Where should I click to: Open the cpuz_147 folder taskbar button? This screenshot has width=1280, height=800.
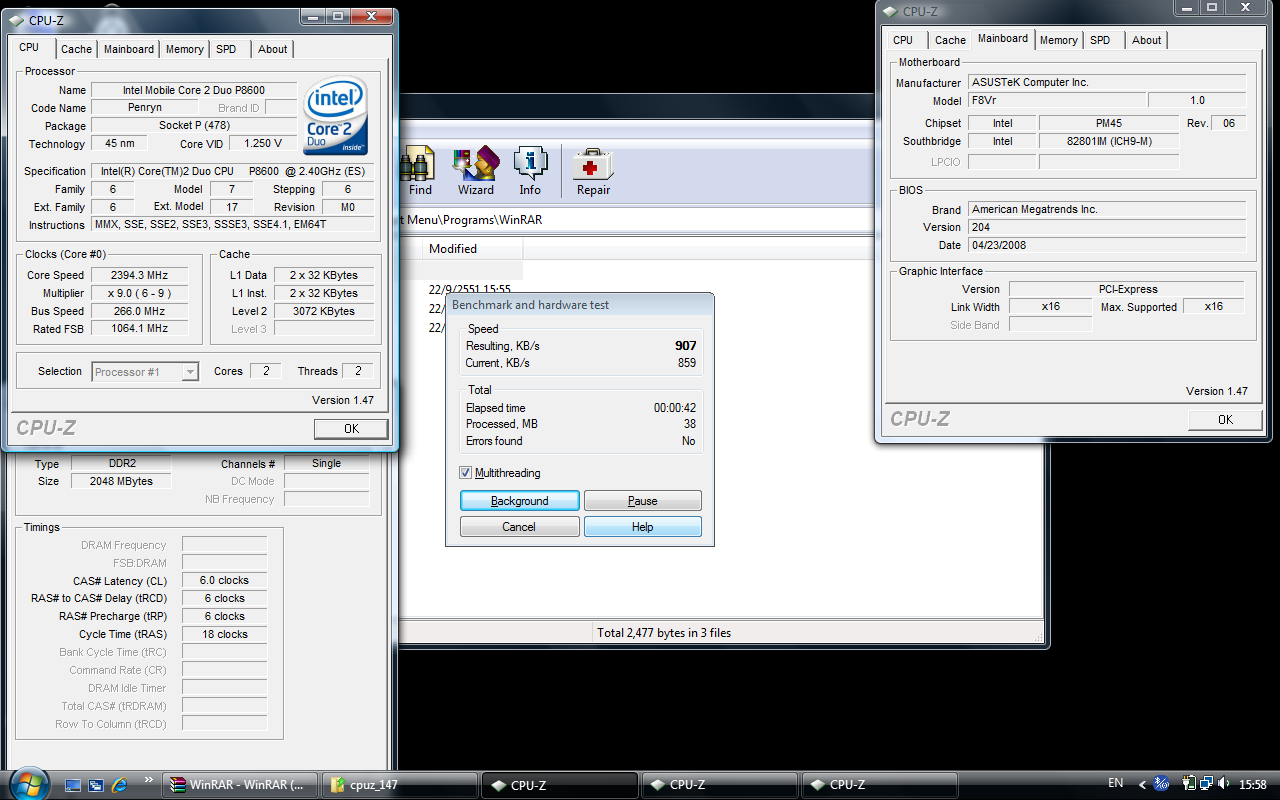[x=399, y=785]
